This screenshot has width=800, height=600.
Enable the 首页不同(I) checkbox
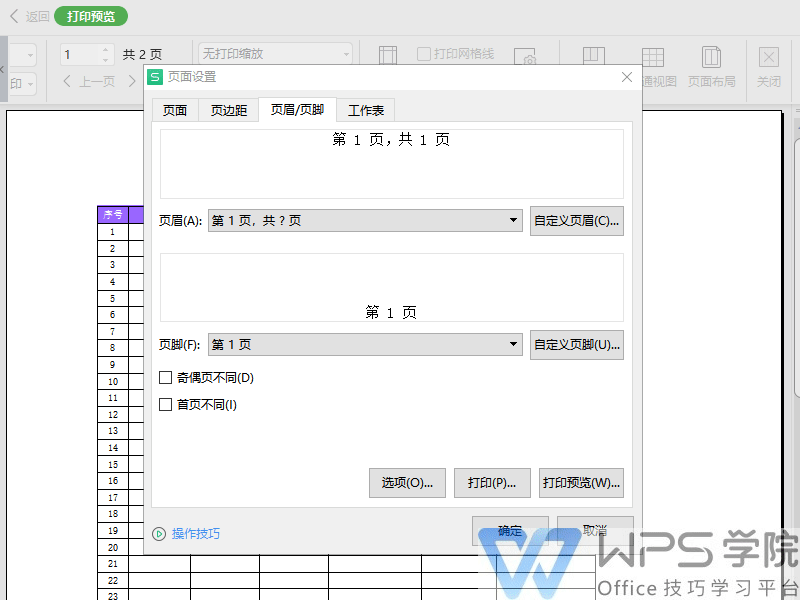click(165, 405)
